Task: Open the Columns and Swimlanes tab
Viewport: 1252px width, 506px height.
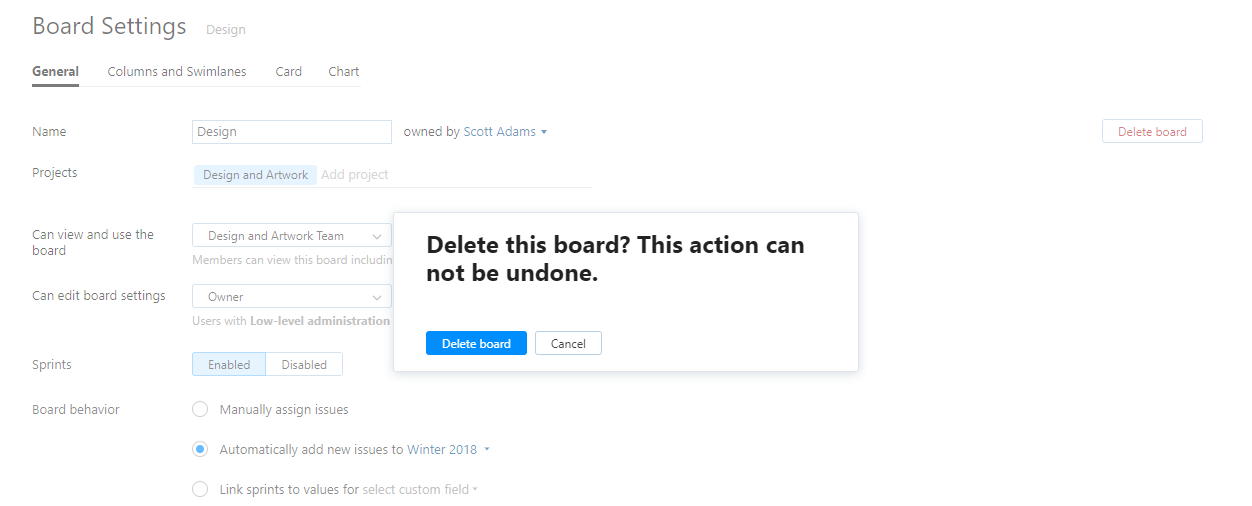Action: 177,72
